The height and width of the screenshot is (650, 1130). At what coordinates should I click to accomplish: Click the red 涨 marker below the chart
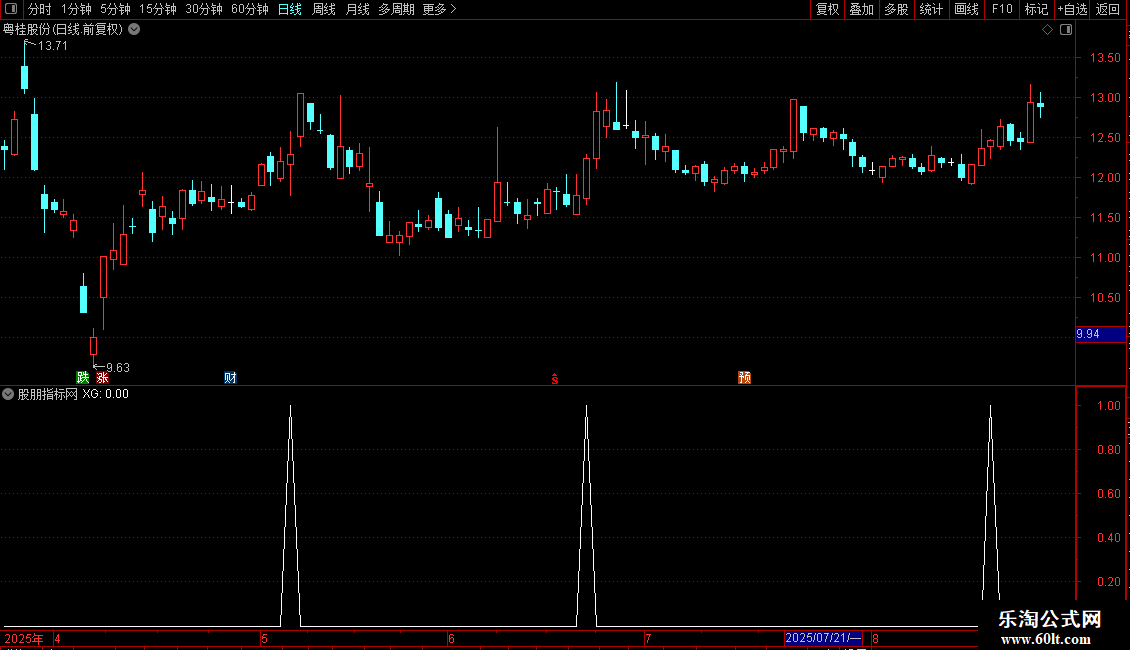click(102, 378)
